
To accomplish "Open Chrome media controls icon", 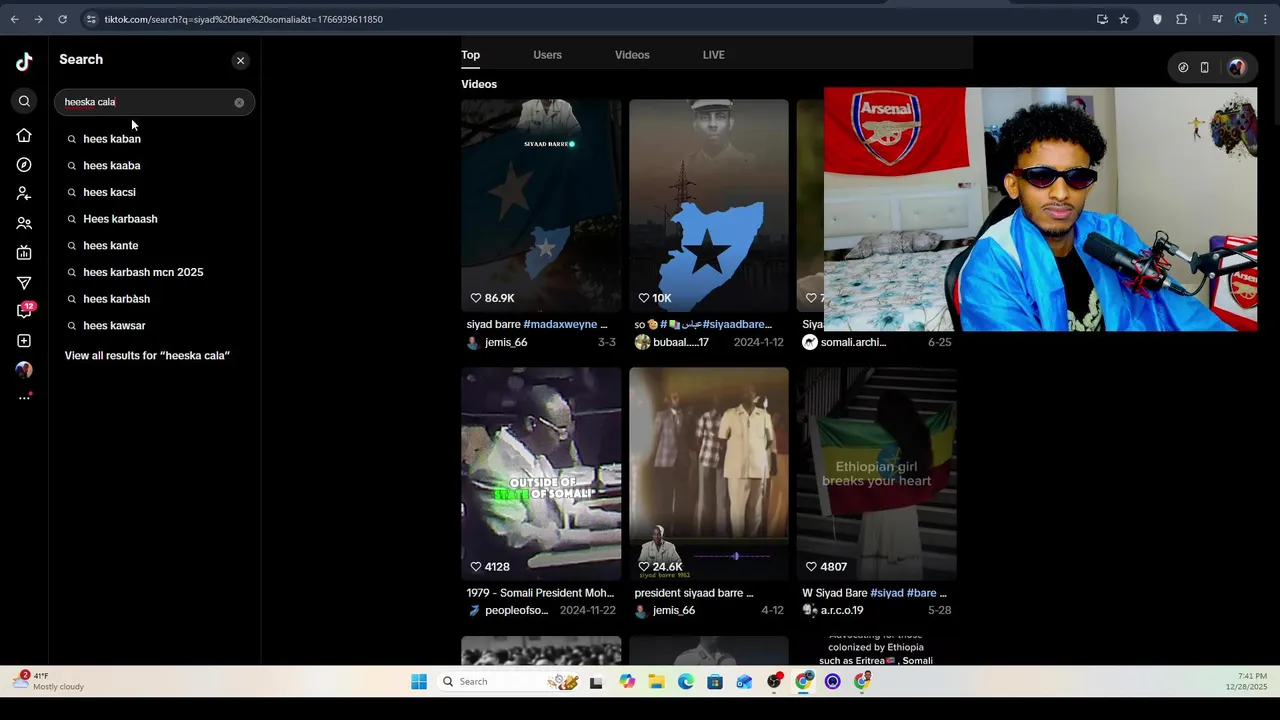I will (x=1217, y=19).
